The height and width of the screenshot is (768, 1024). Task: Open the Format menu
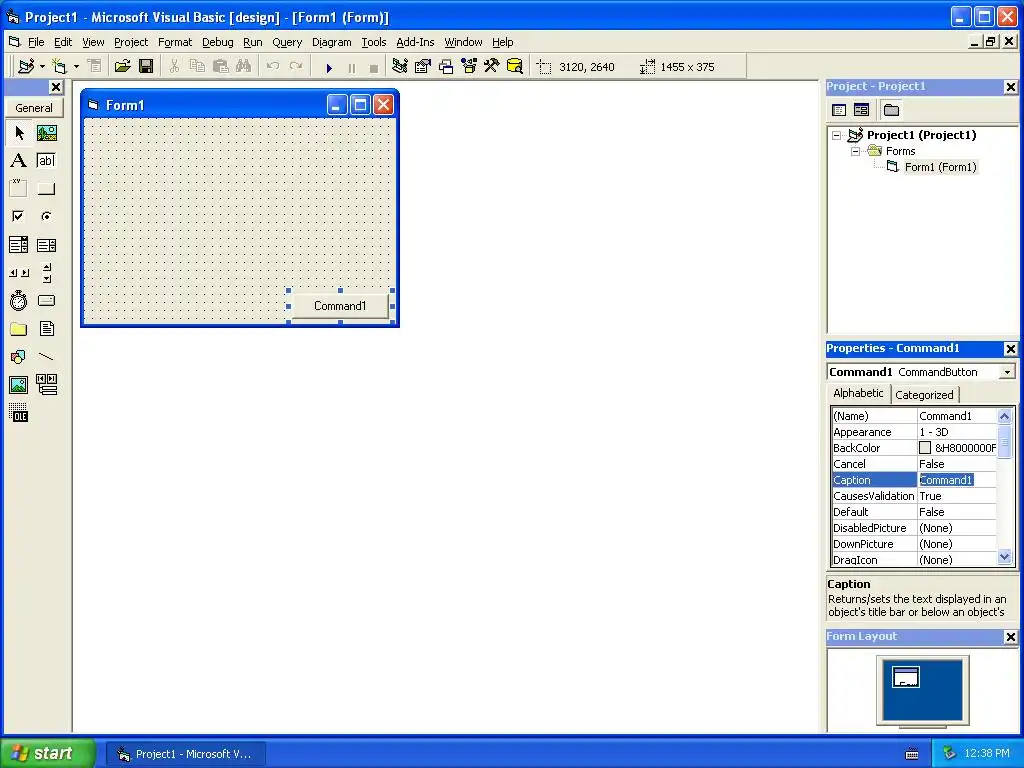(175, 42)
